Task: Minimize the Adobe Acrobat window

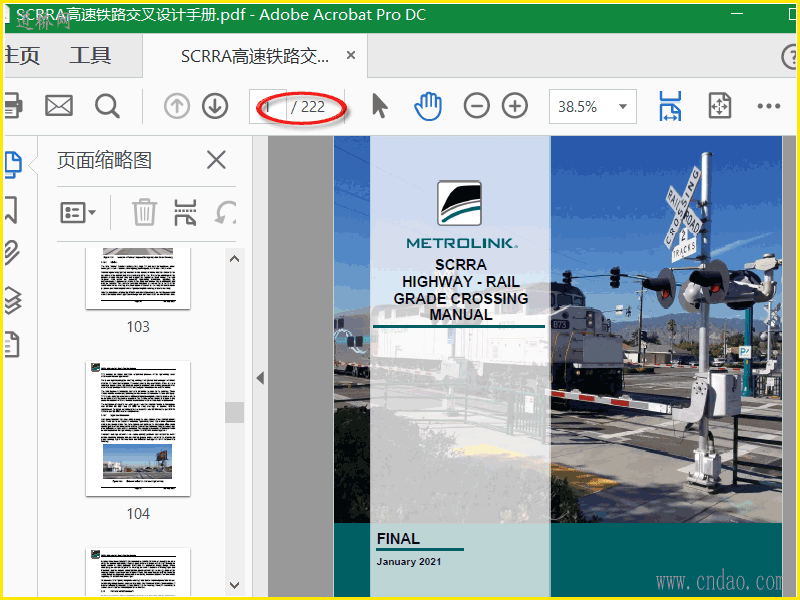Action: point(737,14)
